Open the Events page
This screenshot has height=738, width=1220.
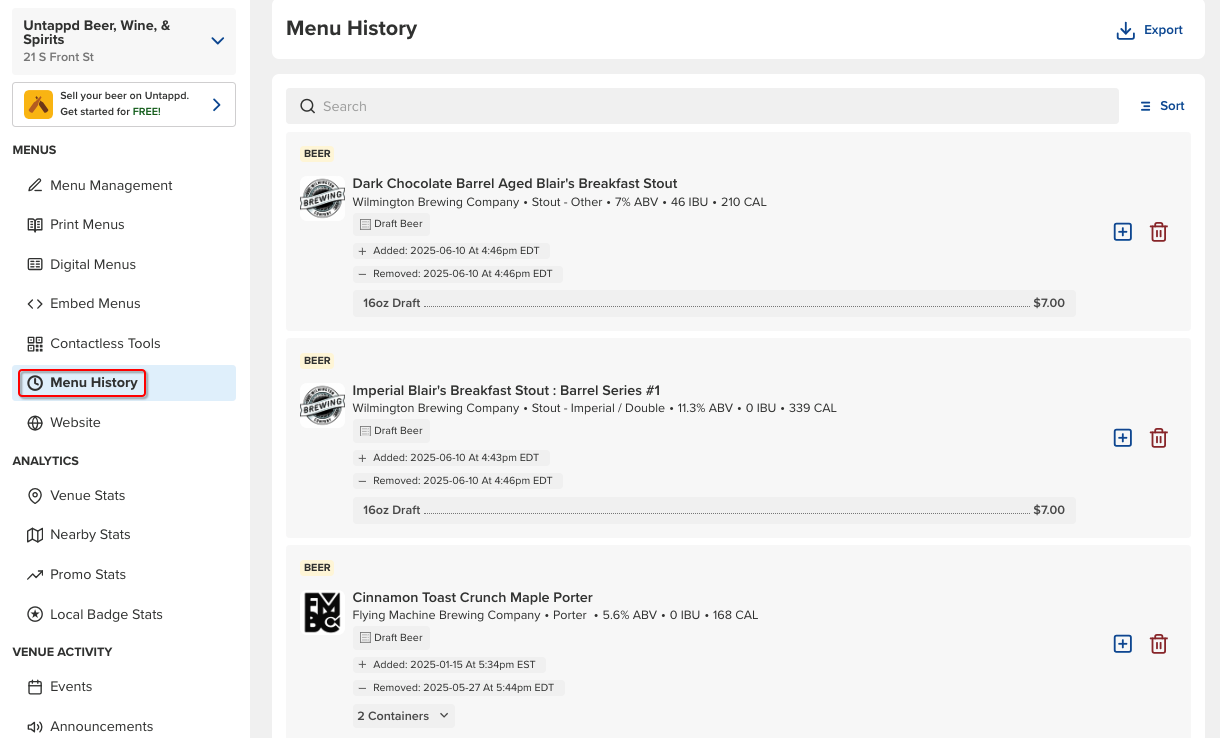[71, 686]
